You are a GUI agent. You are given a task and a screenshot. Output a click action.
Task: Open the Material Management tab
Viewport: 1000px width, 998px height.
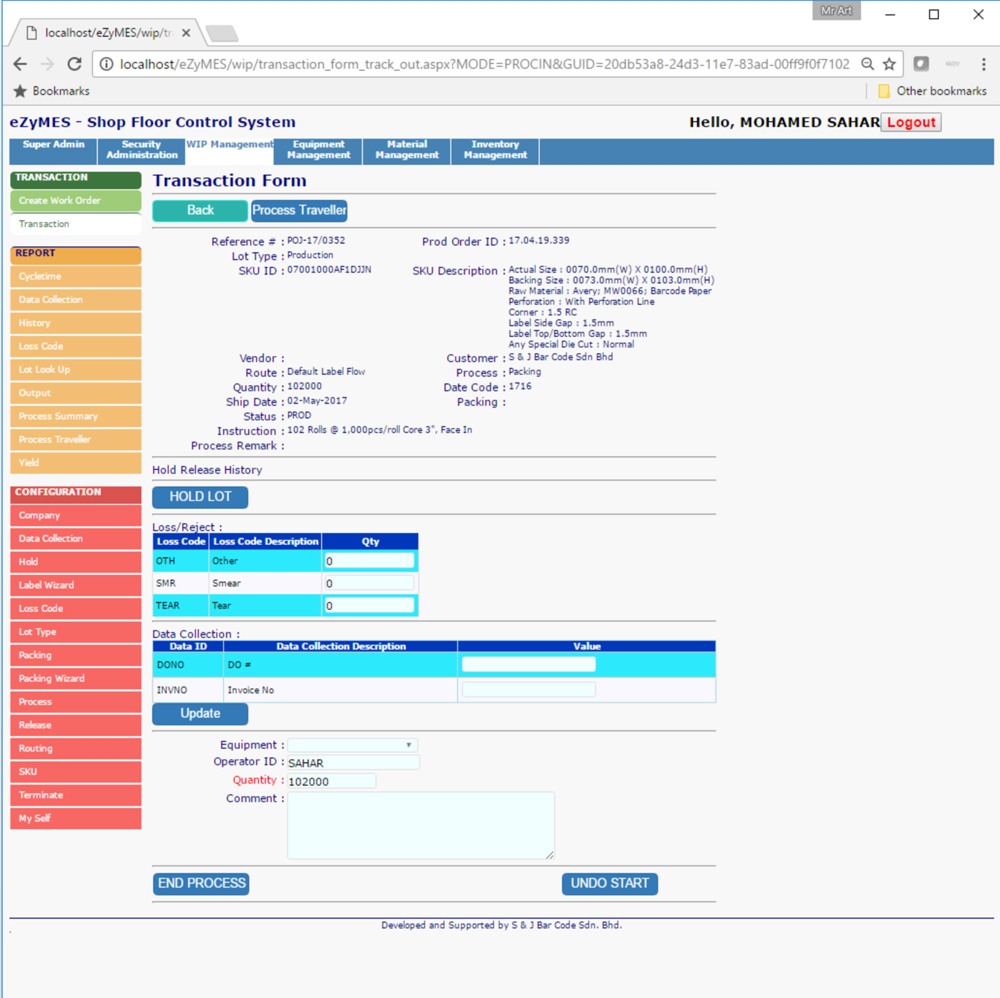[x=407, y=150]
